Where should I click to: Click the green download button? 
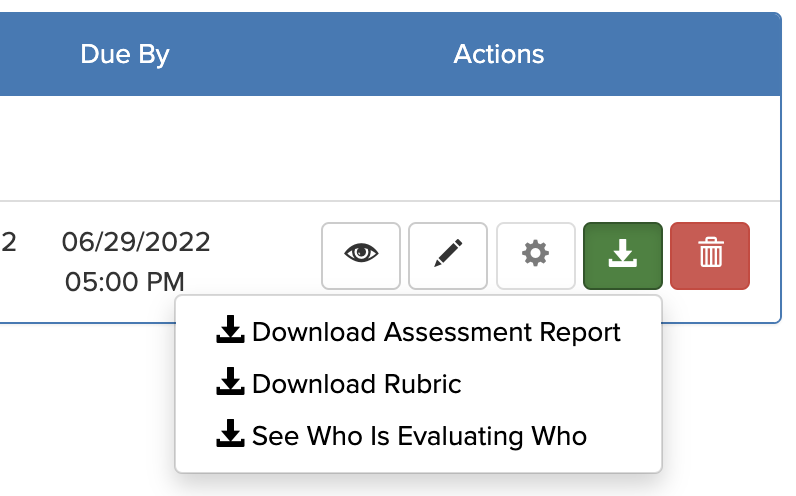pyautogui.click(x=622, y=256)
